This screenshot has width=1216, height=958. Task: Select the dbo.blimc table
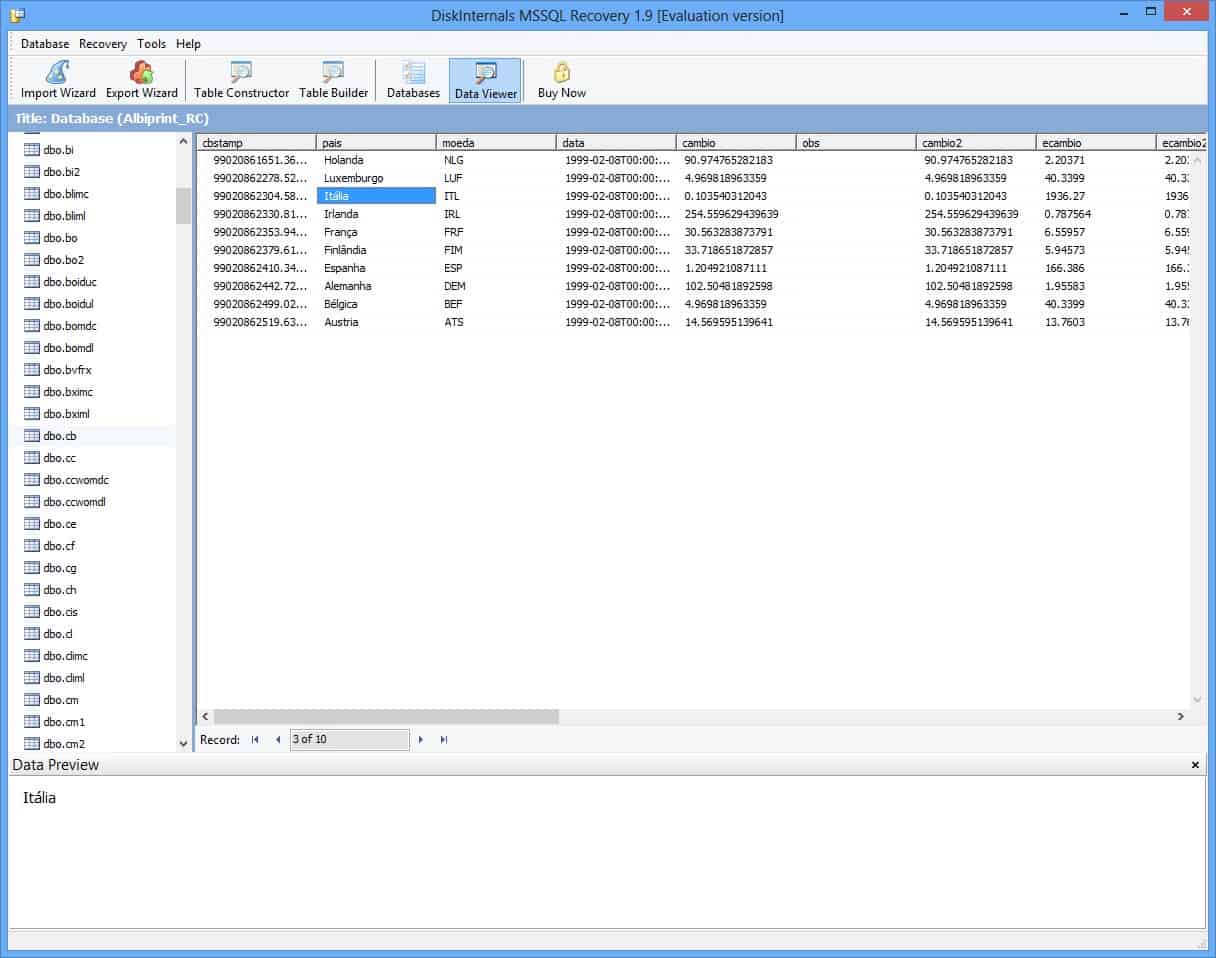66,194
